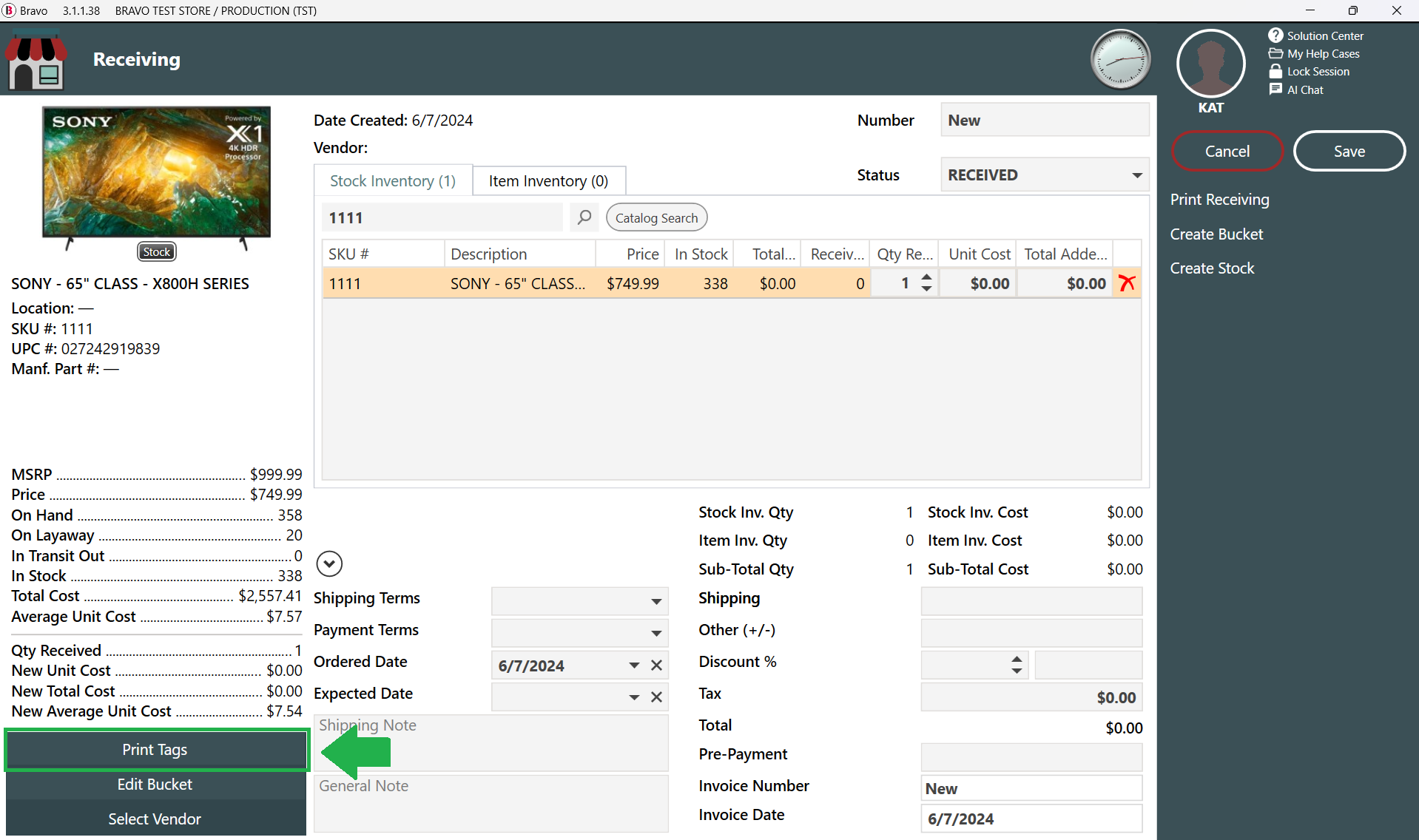
Task: Focus the Pre-Payment field
Action: [1031, 757]
